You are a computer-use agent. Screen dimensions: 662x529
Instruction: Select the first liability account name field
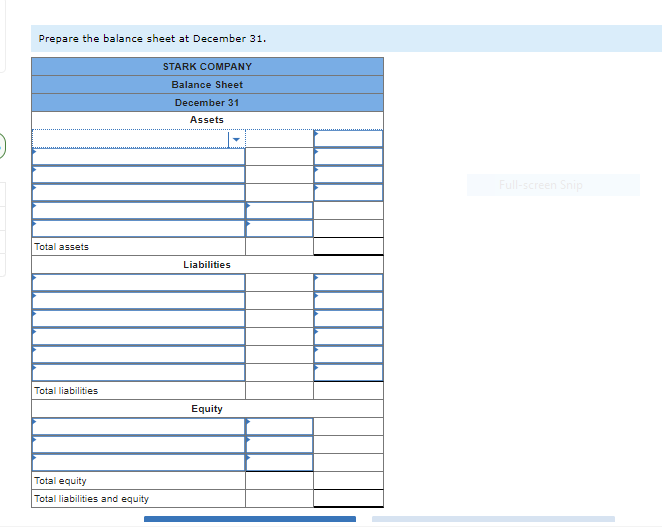click(138, 282)
